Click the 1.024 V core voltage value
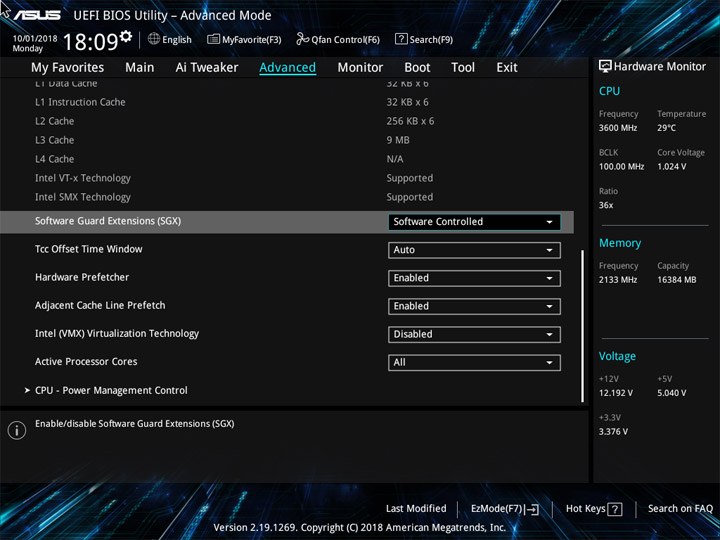 672,167
